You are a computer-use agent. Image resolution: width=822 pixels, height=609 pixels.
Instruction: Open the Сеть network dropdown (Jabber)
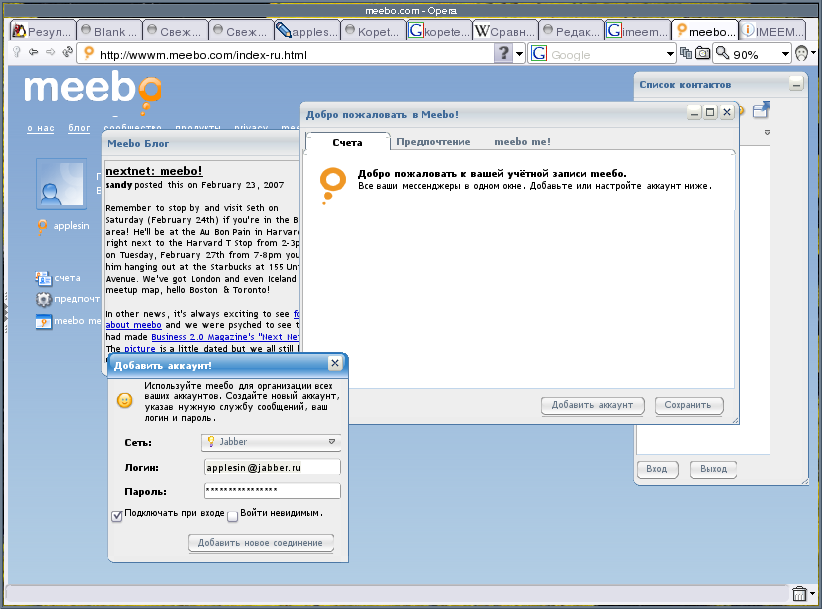pyautogui.click(x=271, y=441)
